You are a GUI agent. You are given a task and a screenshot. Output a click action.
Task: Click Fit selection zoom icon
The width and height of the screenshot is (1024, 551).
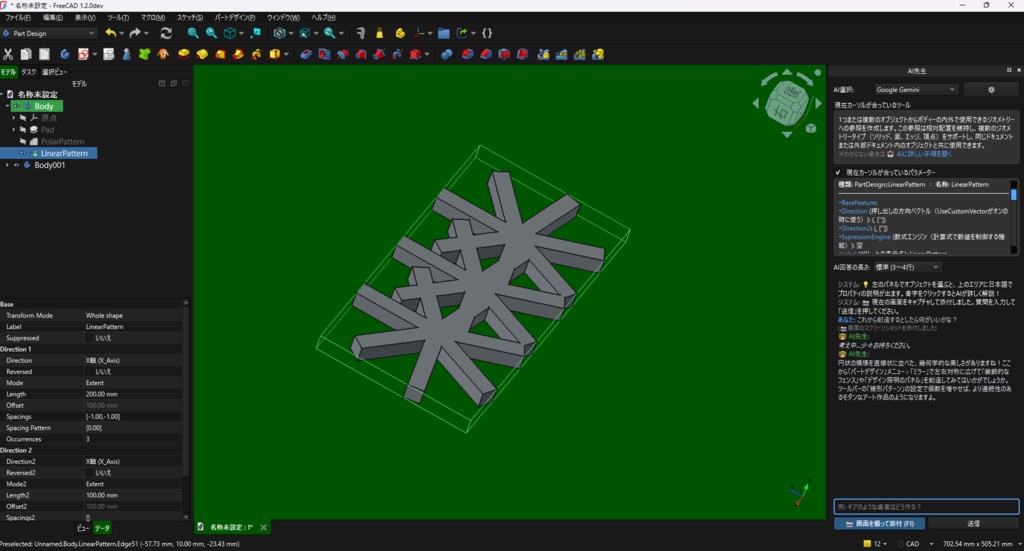211,33
